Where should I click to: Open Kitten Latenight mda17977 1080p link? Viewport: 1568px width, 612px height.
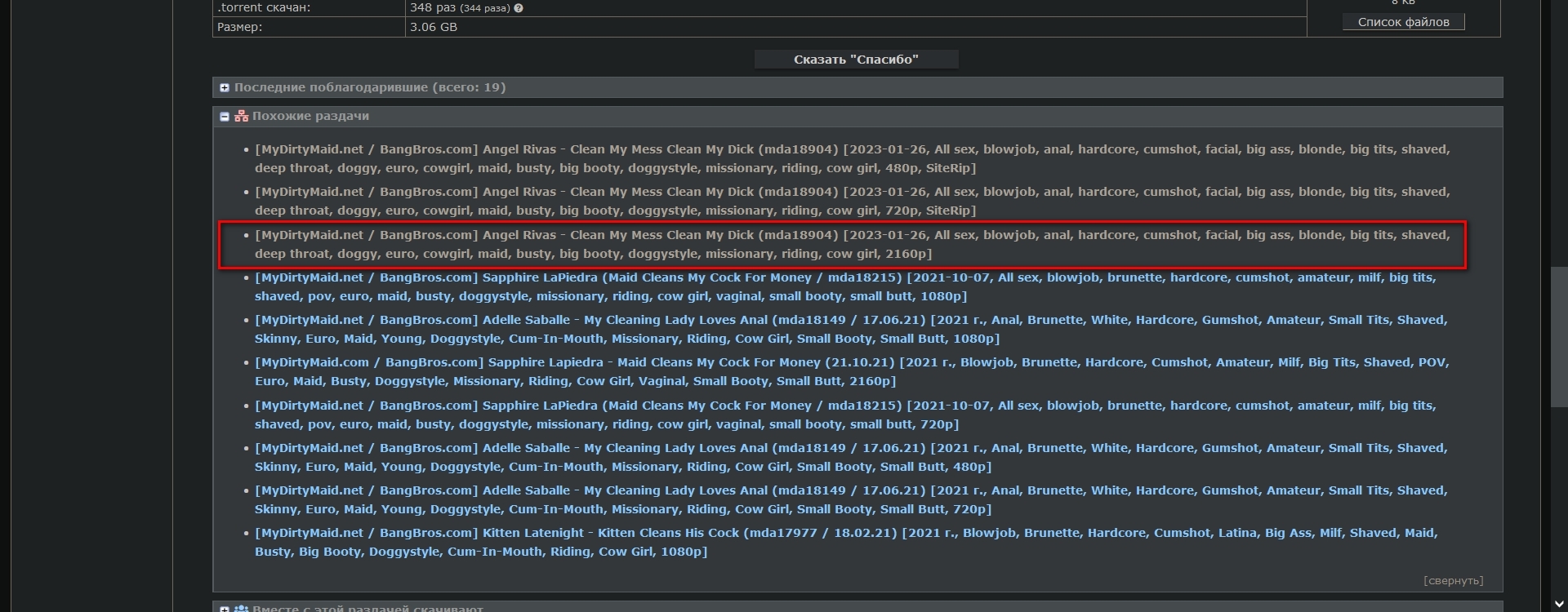tap(846, 542)
